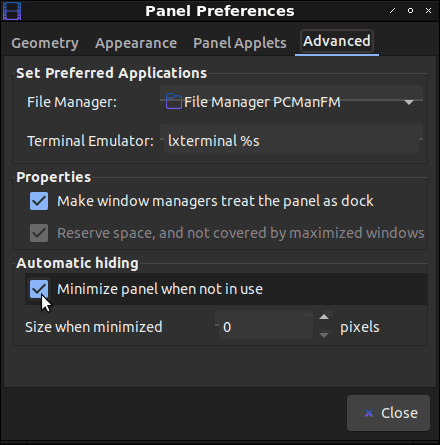Focus the Terminal Emulator text field
Viewport: 440px width, 445px height.
click(292, 140)
